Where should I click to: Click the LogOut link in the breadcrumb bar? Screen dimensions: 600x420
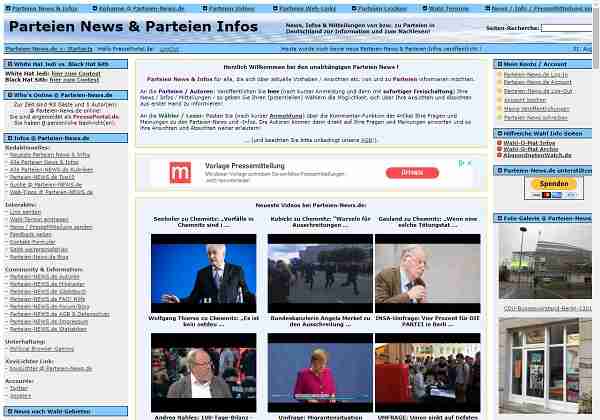coord(169,49)
